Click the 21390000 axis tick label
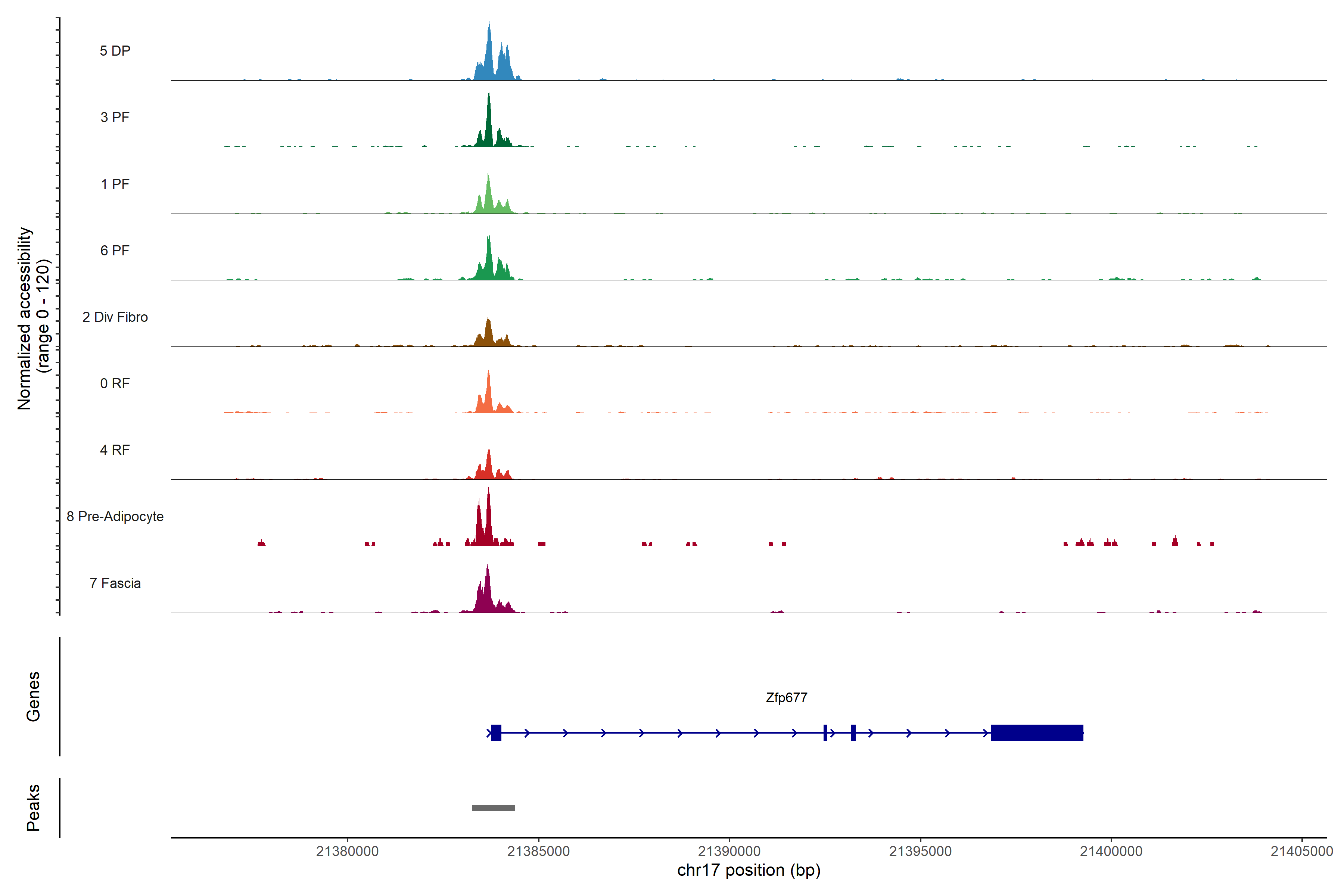Image resolution: width=1344 pixels, height=896 pixels. tap(729, 852)
